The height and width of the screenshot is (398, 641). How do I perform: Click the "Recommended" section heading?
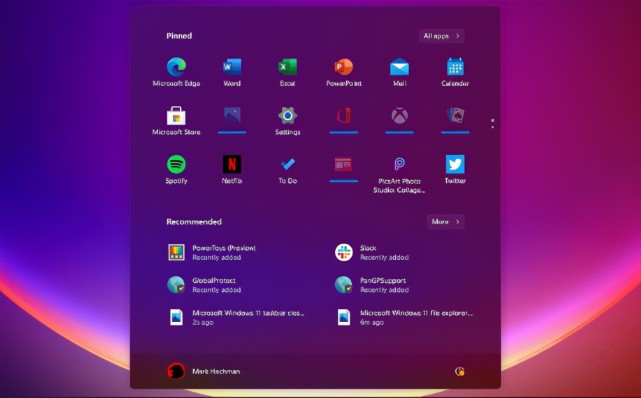[x=194, y=222]
